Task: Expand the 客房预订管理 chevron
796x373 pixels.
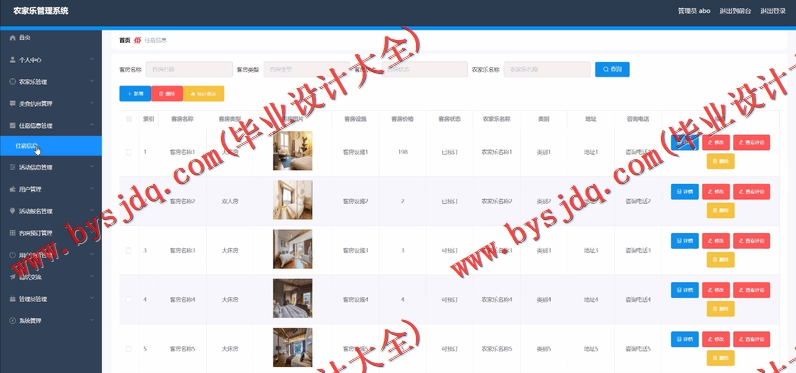Action: pyautogui.click(x=92, y=233)
